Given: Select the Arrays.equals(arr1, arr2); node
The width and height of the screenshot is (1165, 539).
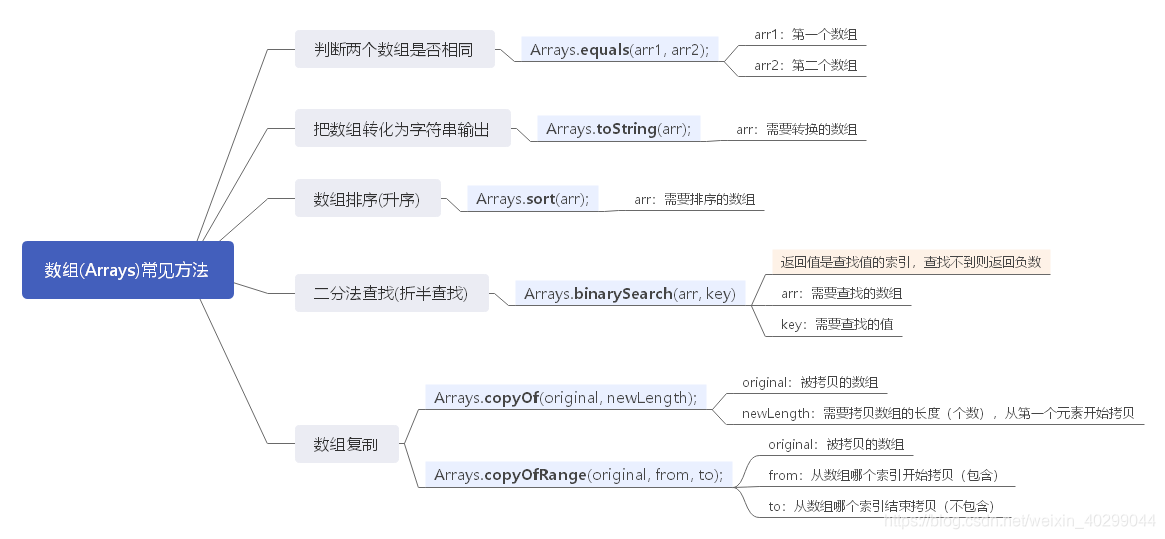Looking at the screenshot, I should click(620, 50).
